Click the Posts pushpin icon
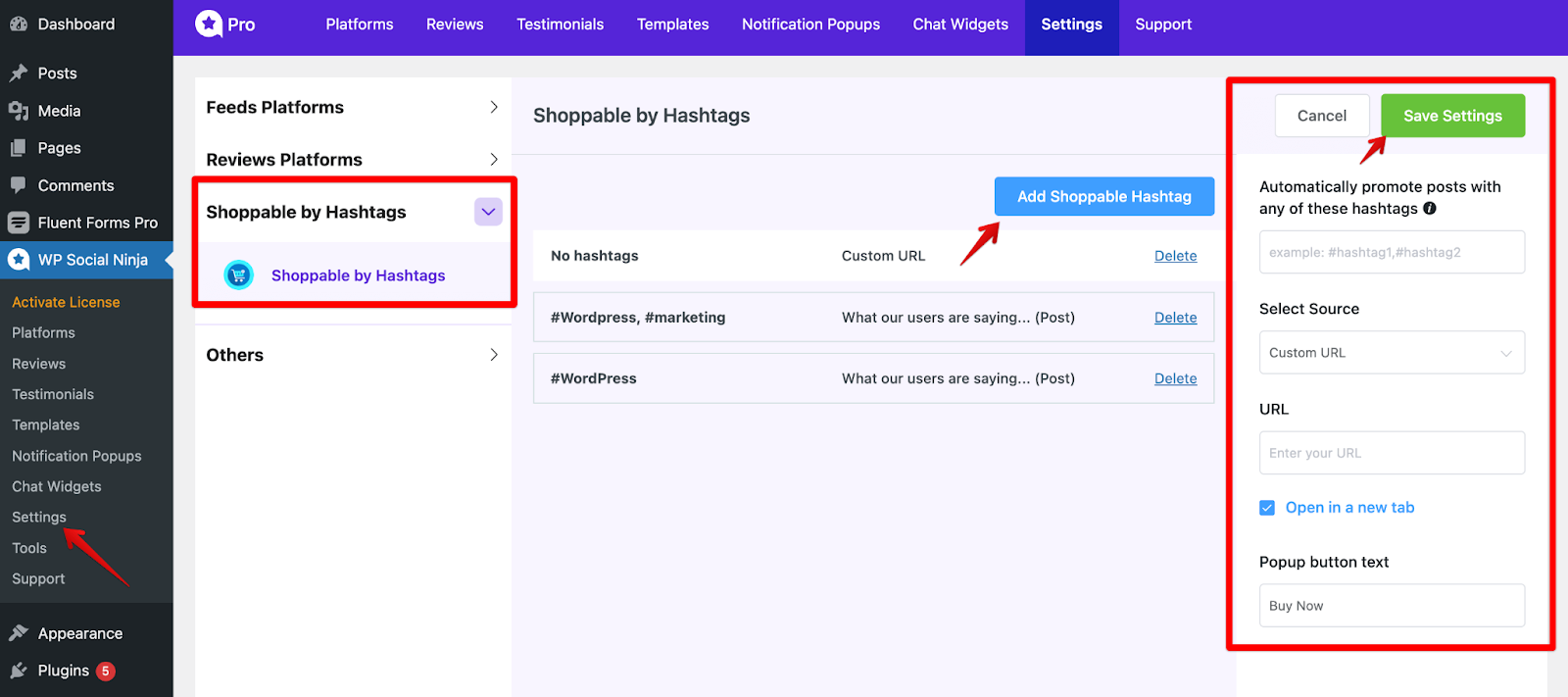Viewport: 1568px width, 697px height. click(18, 74)
